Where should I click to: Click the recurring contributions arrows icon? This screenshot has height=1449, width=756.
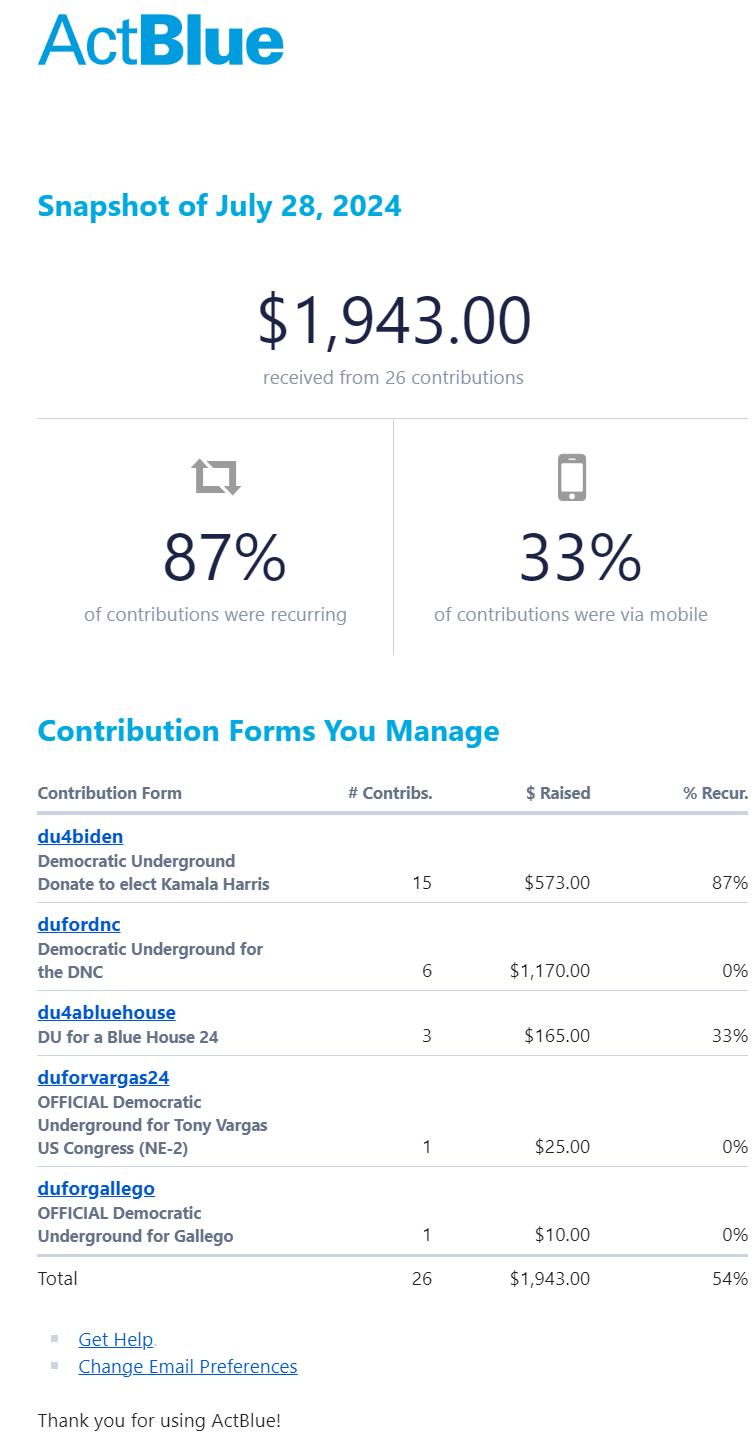coord(217,477)
